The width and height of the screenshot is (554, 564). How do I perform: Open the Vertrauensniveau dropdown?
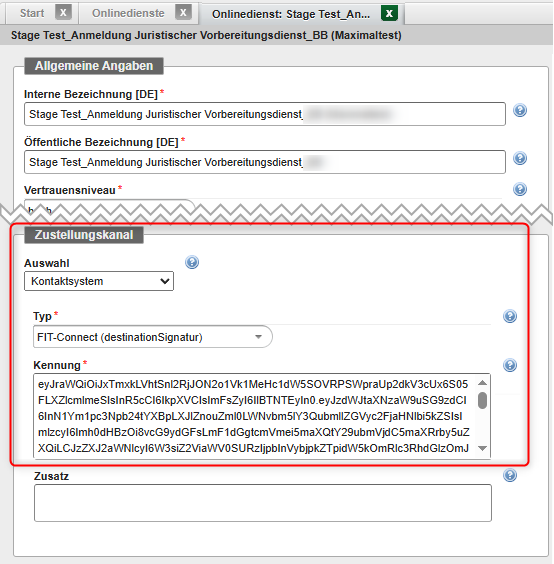point(109,208)
